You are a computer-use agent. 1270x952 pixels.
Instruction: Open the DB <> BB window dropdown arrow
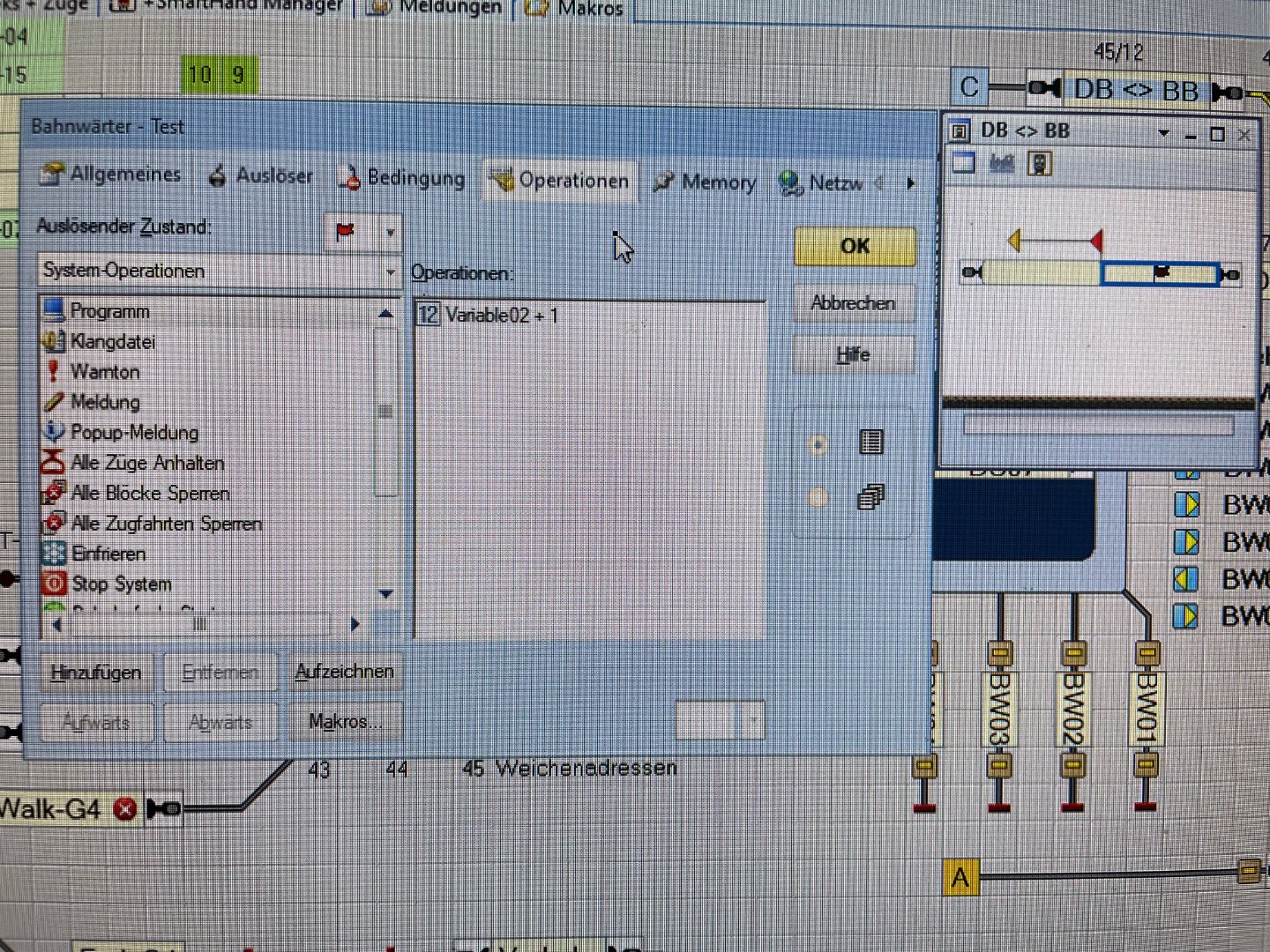pos(1163,134)
